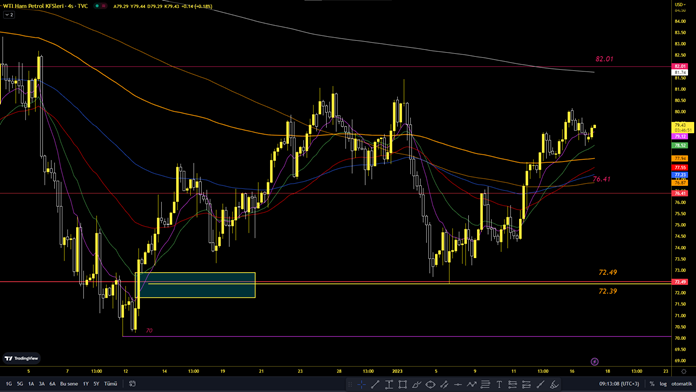The height and width of the screenshot is (392, 696).
Task: Select the parallel channel tool
Action: pyautogui.click(x=444, y=384)
